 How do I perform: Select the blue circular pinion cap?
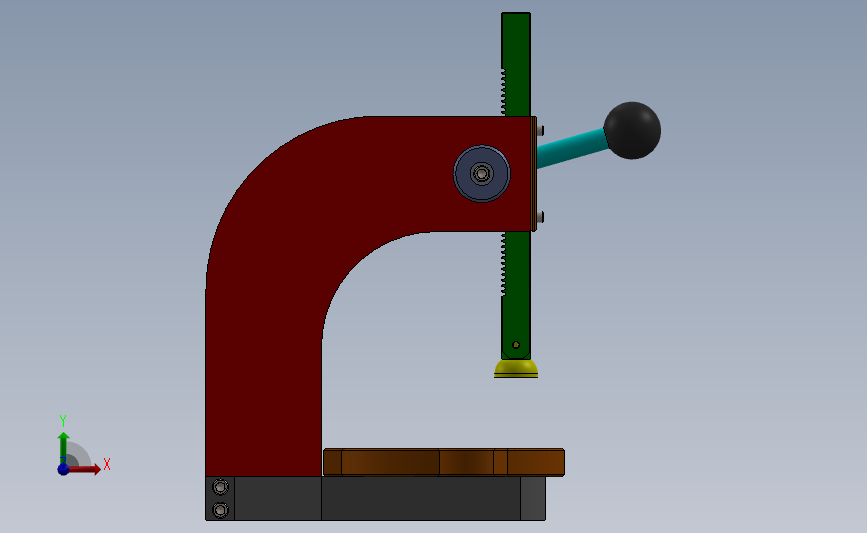point(482,174)
